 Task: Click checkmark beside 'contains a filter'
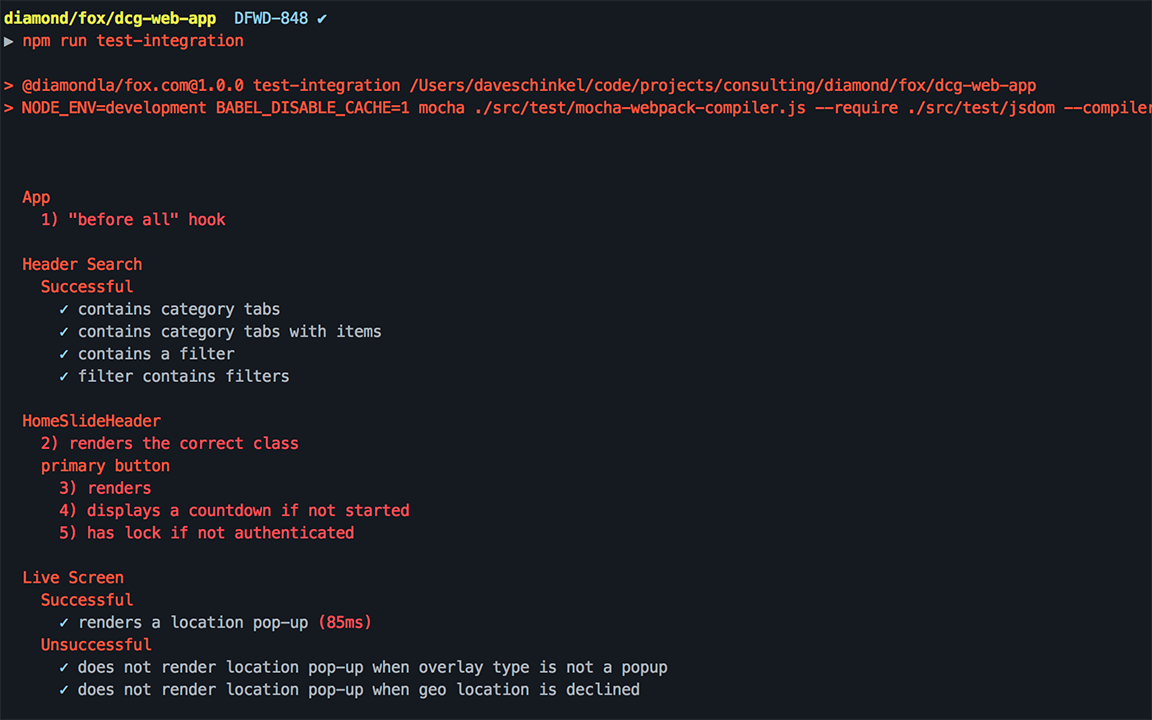64,354
